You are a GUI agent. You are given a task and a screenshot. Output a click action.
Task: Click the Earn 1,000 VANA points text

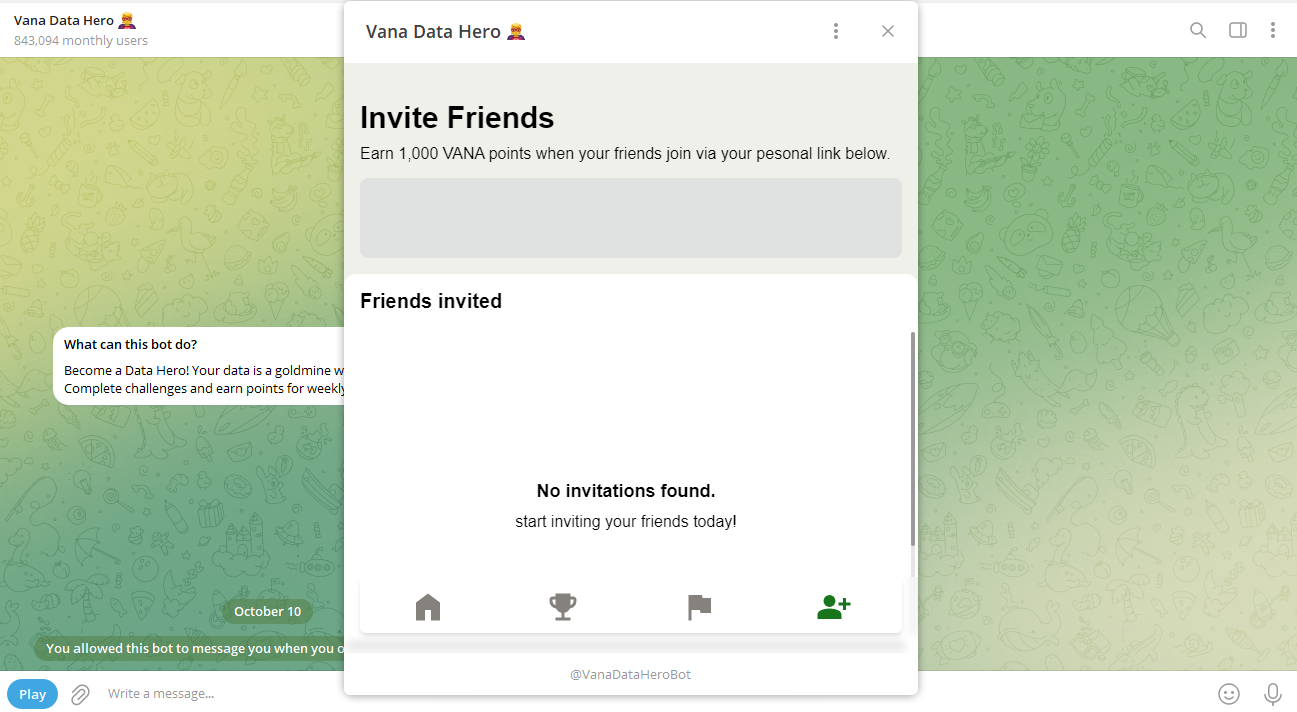(625, 154)
